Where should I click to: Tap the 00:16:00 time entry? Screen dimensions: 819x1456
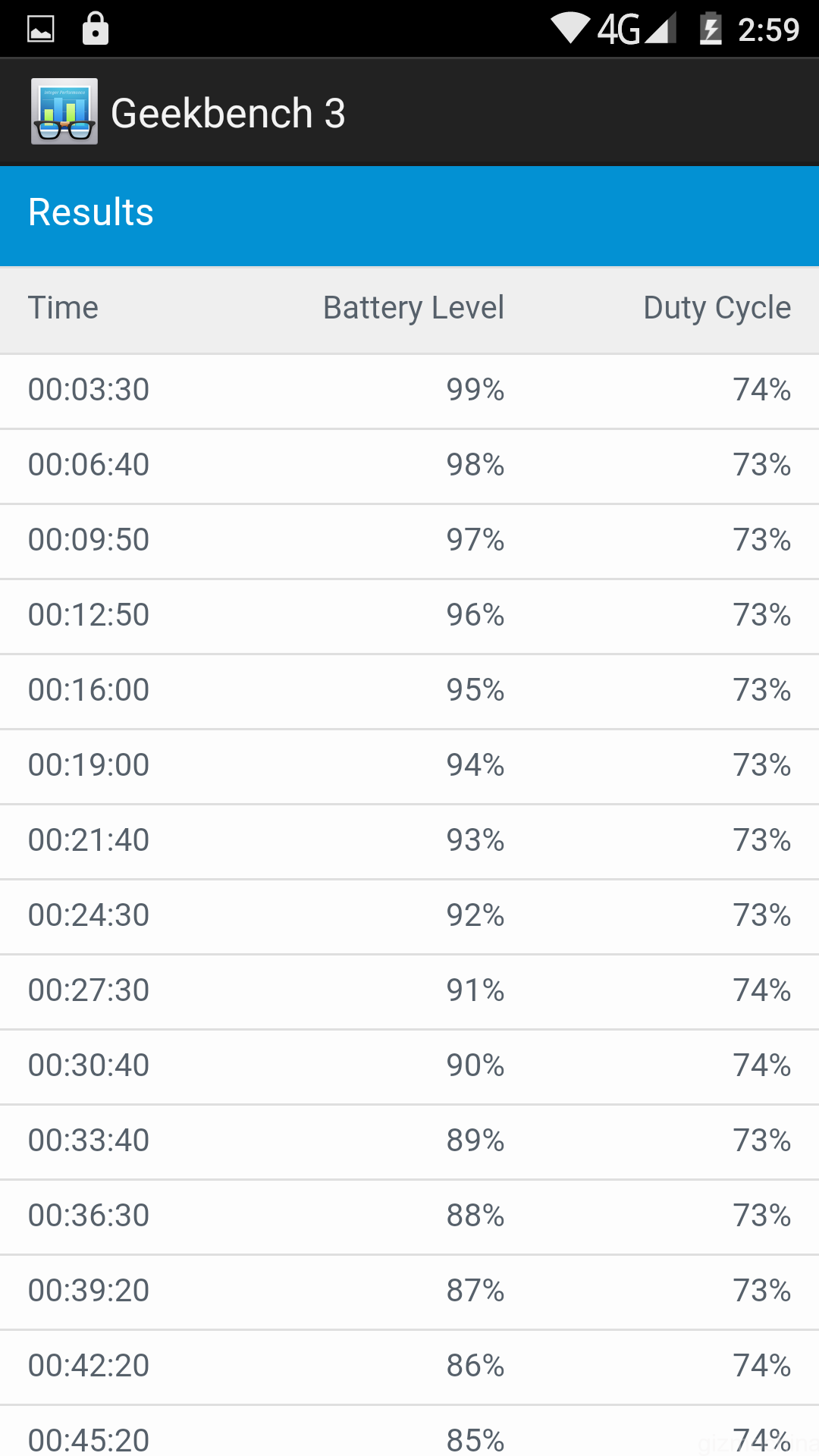pos(89,690)
